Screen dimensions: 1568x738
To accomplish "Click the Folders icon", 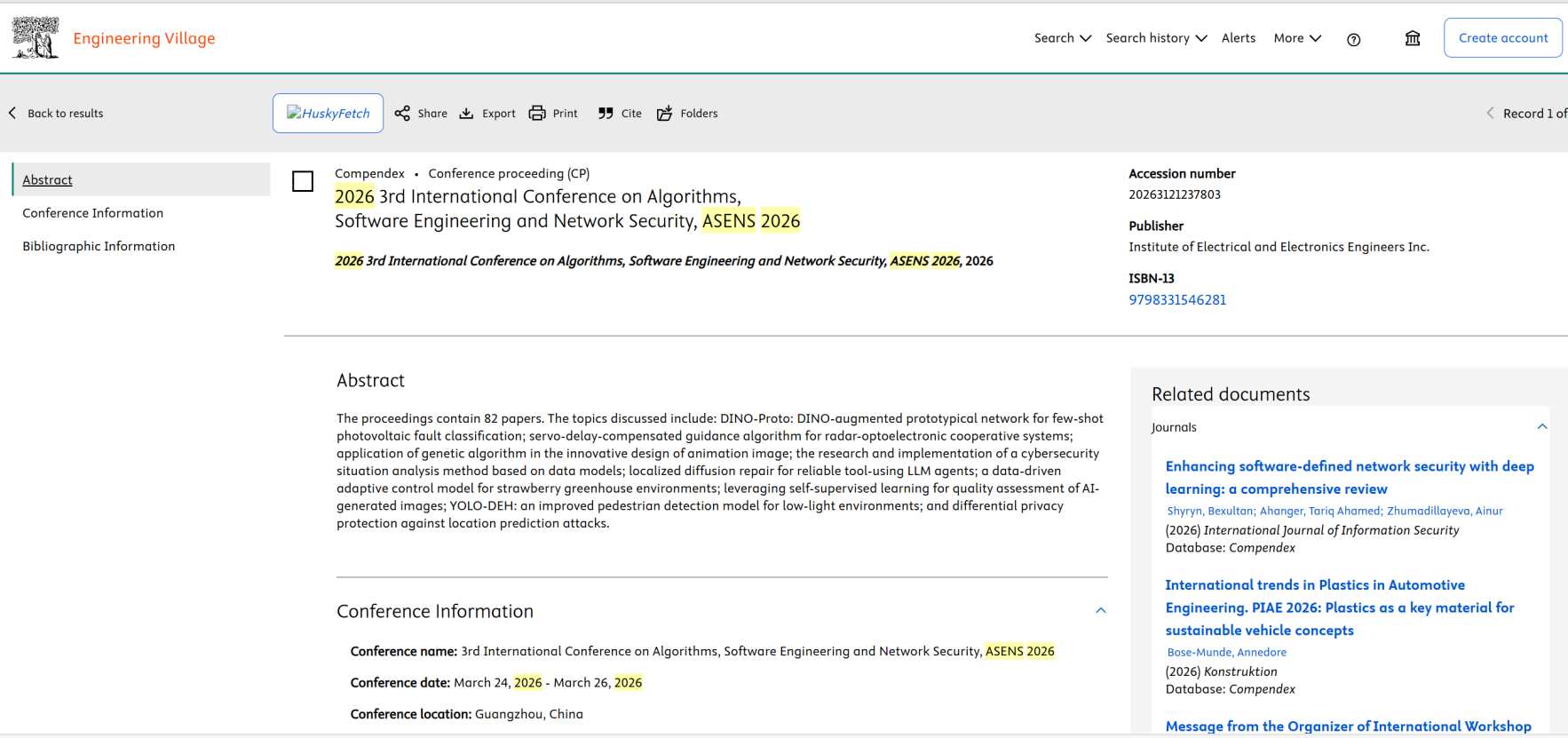I will tap(664, 113).
